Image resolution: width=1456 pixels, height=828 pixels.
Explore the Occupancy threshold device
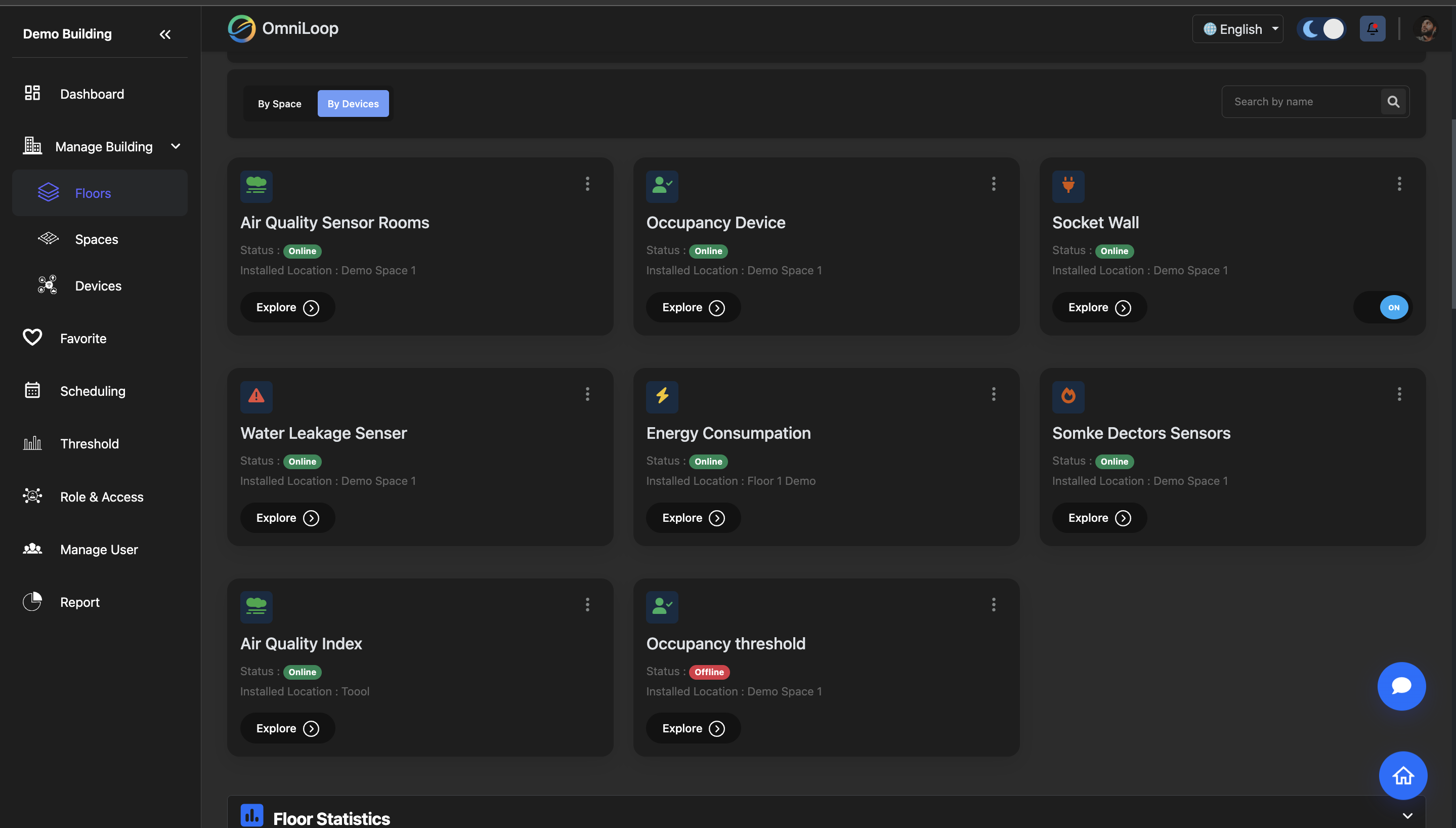(x=692, y=728)
